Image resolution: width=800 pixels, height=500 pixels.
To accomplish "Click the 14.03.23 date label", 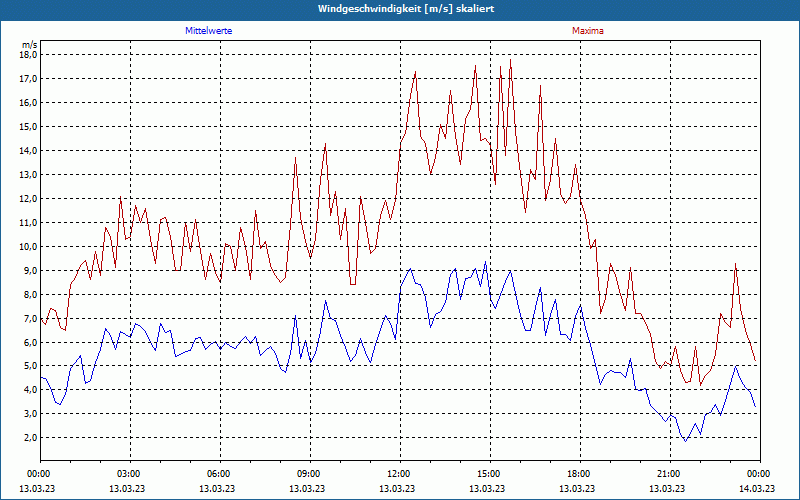I will (757, 488).
